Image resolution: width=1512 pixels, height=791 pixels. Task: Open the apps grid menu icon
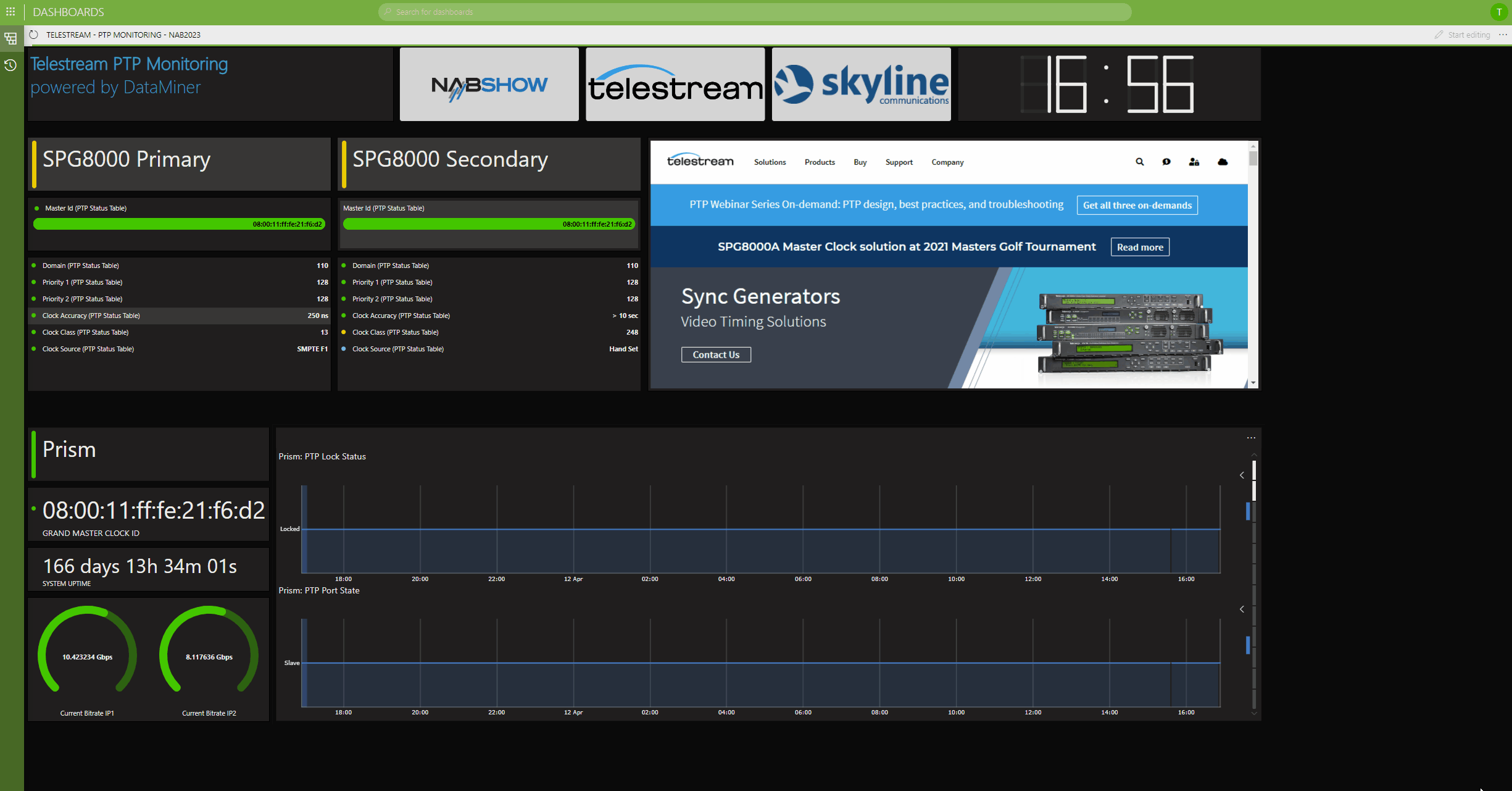10,12
